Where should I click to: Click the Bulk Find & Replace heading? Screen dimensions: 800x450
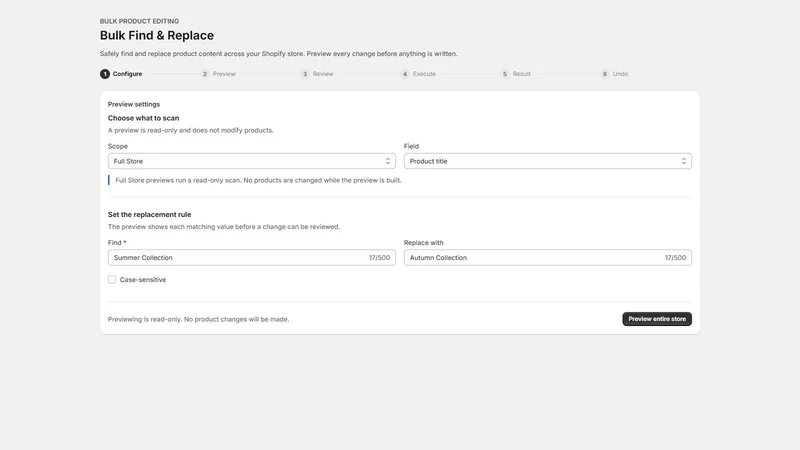(157, 35)
